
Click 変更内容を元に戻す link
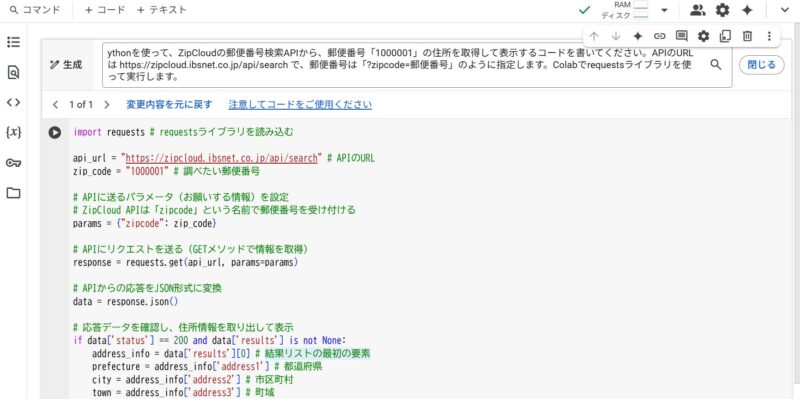click(169, 105)
